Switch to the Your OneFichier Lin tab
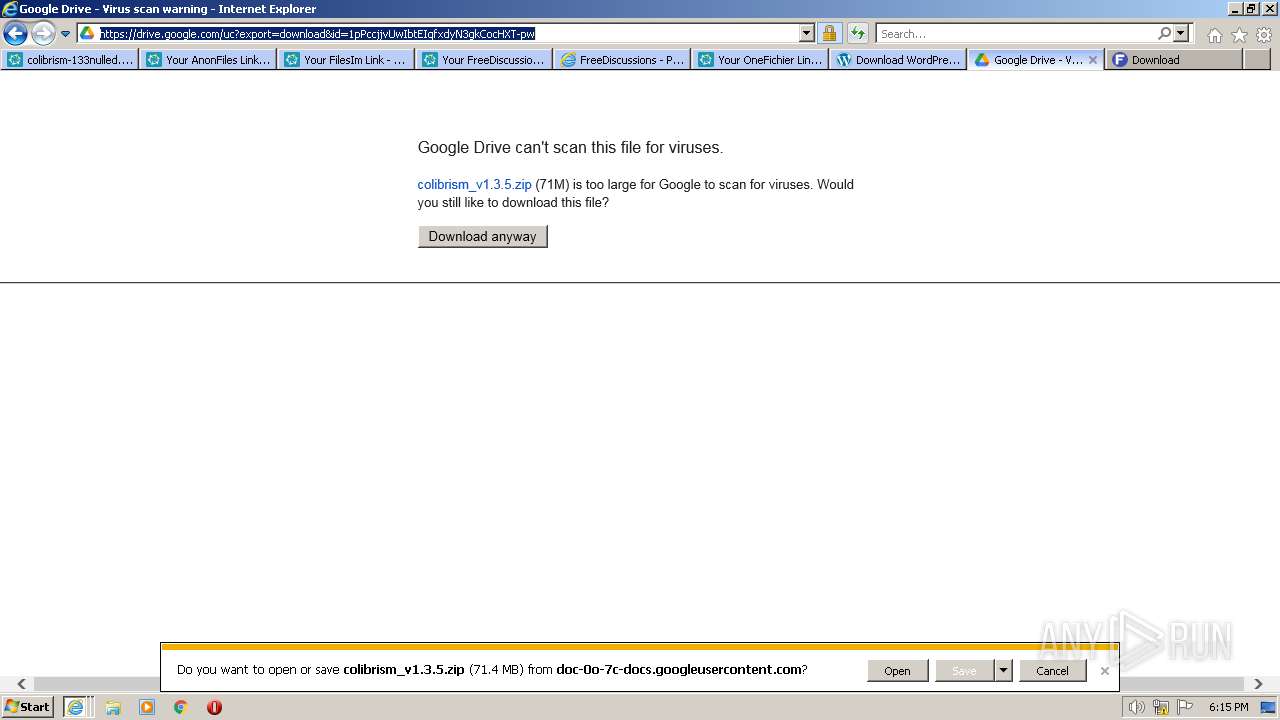 point(760,60)
